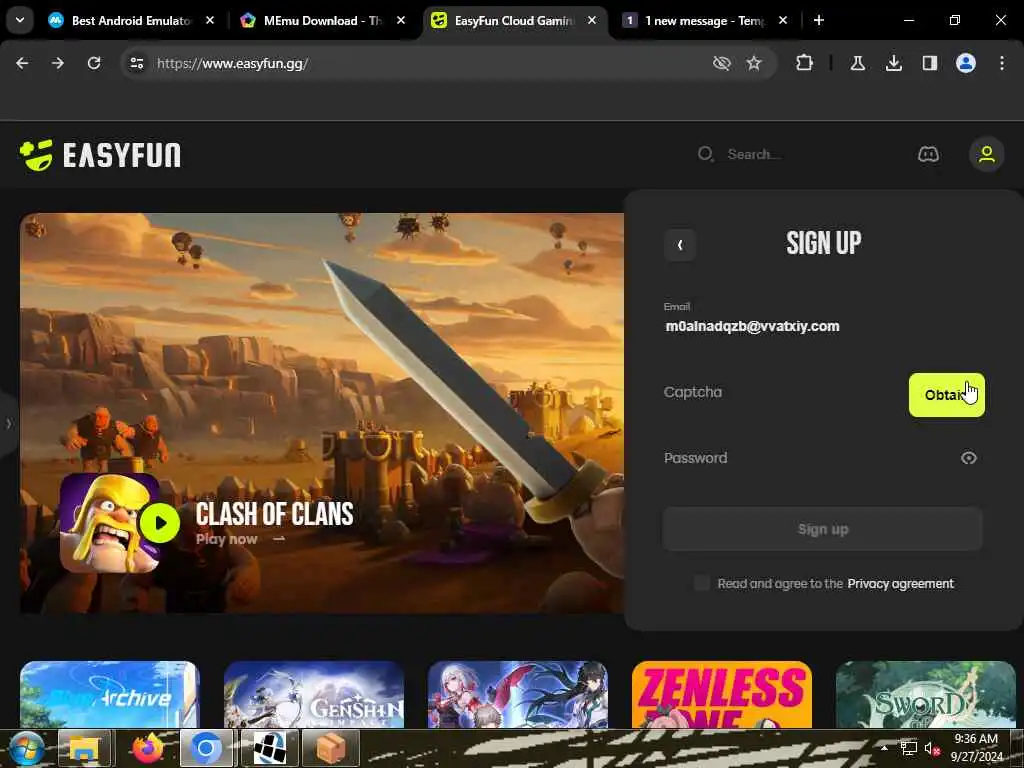Click the network tray icon
Screen dimensions: 1024x768
908,749
